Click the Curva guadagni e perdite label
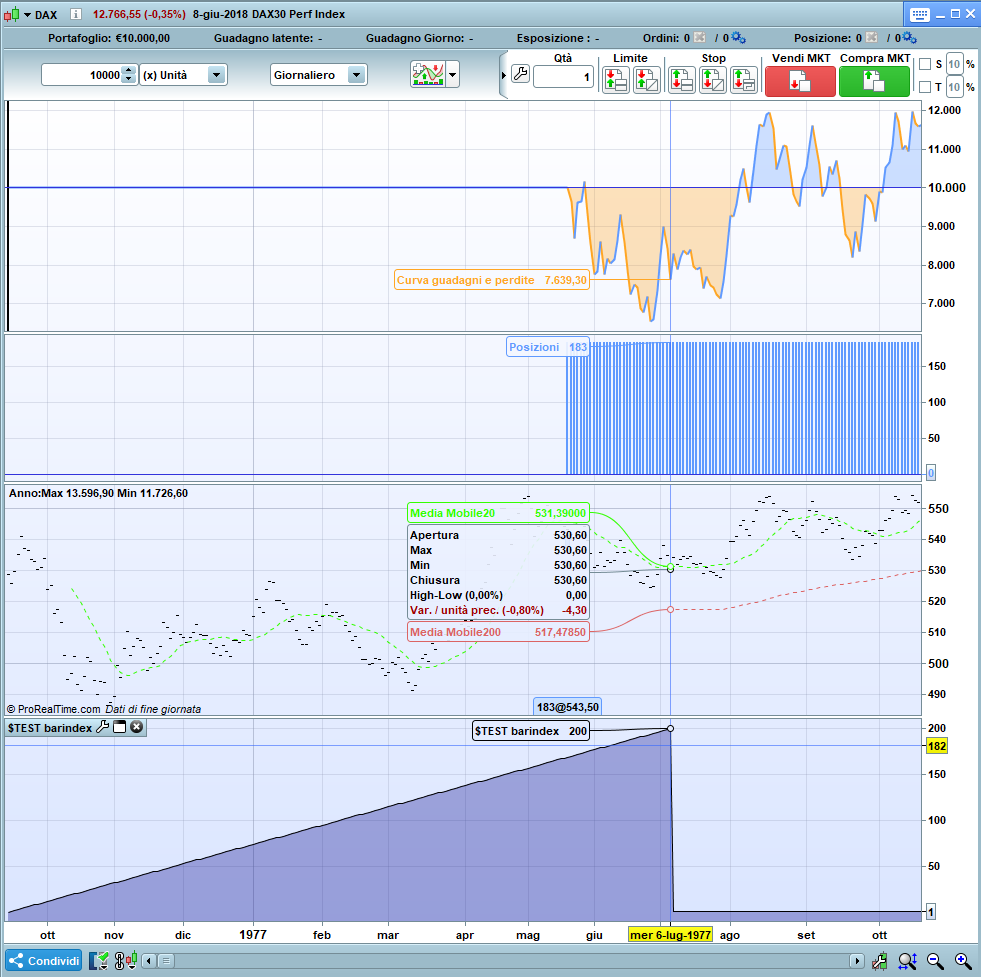Image resolution: width=981 pixels, height=977 pixels. [x=492, y=280]
